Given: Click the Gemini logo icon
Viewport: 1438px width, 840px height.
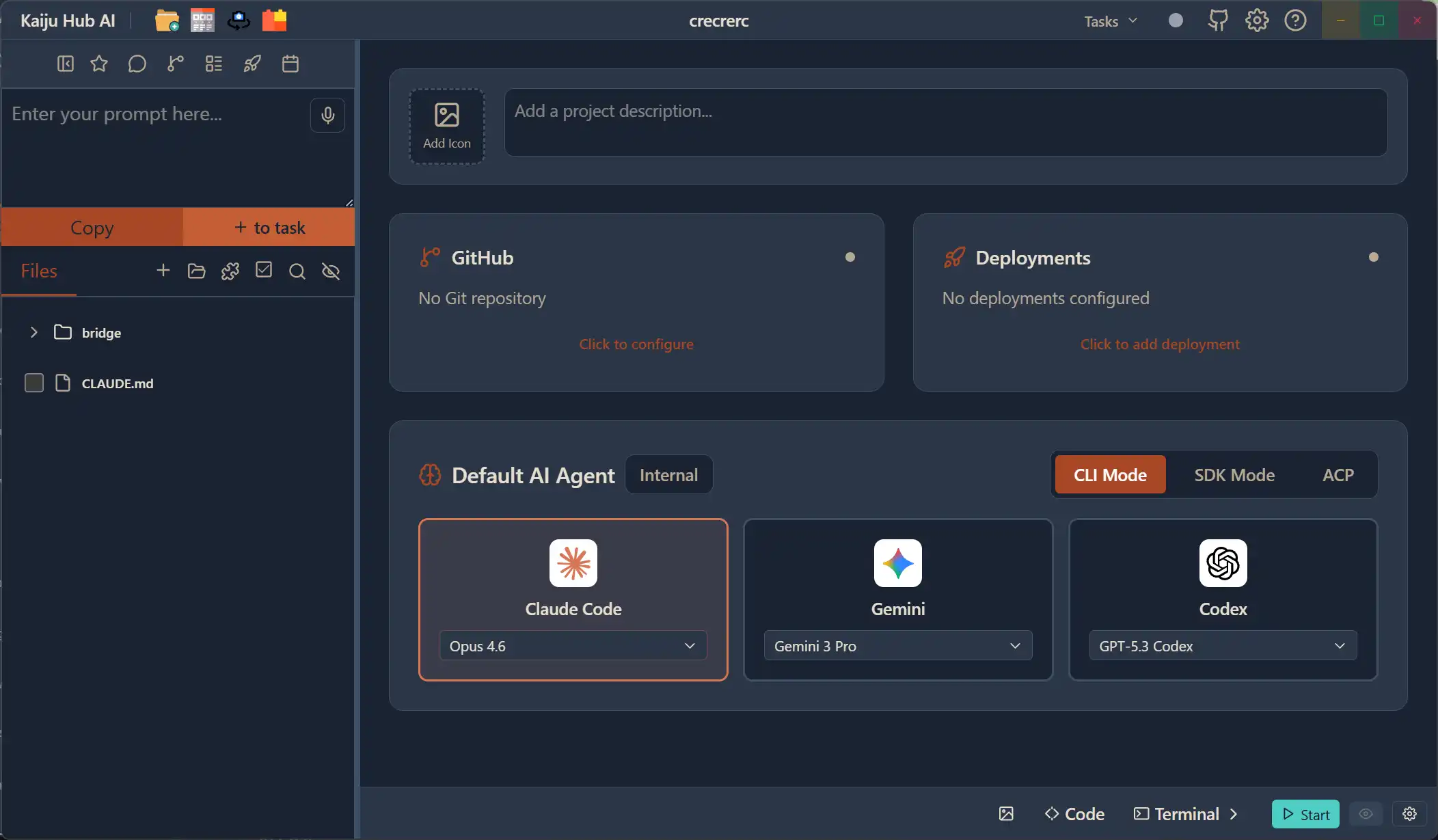Looking at the screenshot, I should click(898, 563).
